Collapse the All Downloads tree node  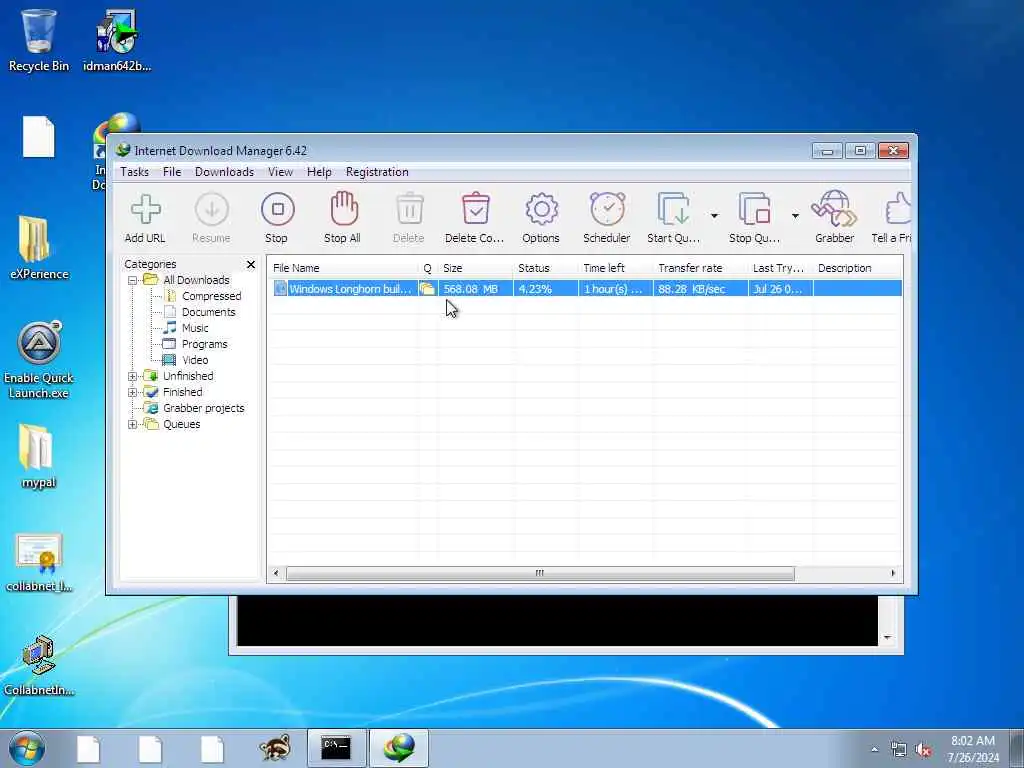(x=133, y=280)
